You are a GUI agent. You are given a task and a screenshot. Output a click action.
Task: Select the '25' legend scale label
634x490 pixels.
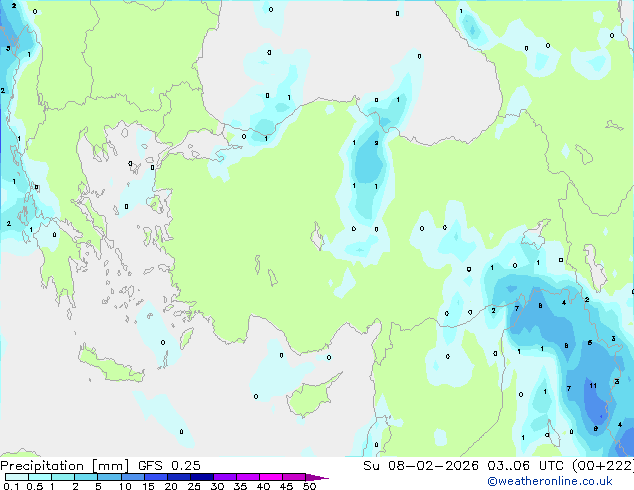click(194, 486)
